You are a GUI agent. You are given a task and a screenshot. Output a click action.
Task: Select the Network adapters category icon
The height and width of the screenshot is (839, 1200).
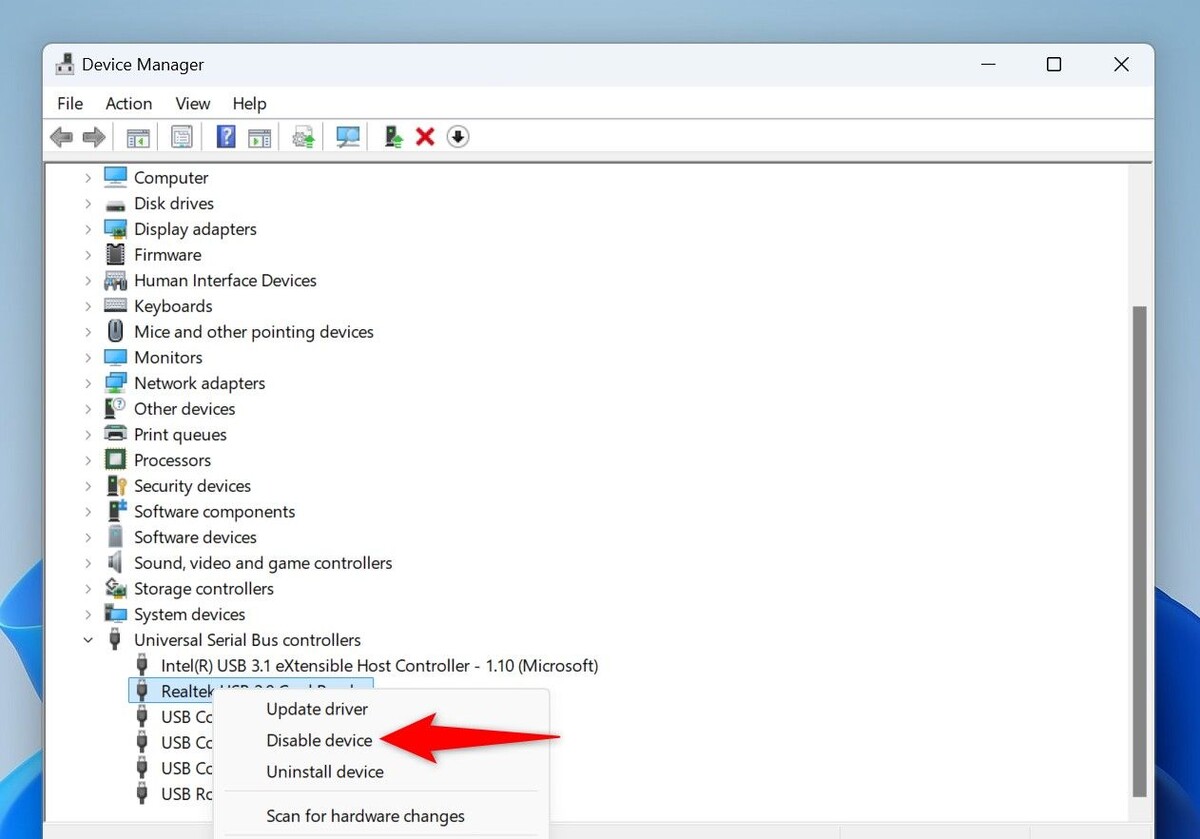(x=116, y=383)
